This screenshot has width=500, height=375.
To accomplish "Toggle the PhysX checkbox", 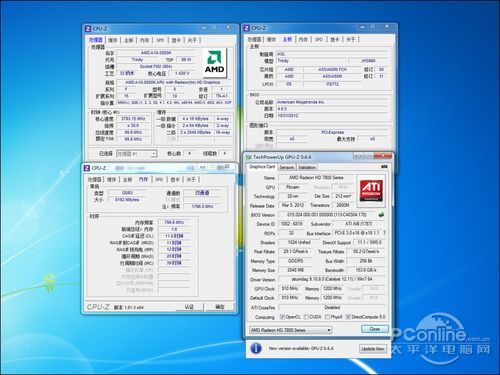I will pyautogui.click(x=327, y=317).
